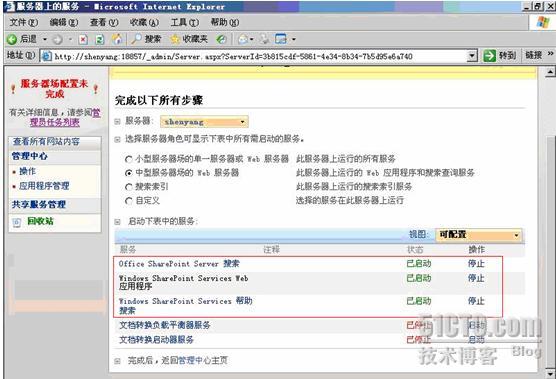Viewport: 556px width, 379px height.
Task: Open 共享服务管理 in the sidebar
Action: pos(39,205)
